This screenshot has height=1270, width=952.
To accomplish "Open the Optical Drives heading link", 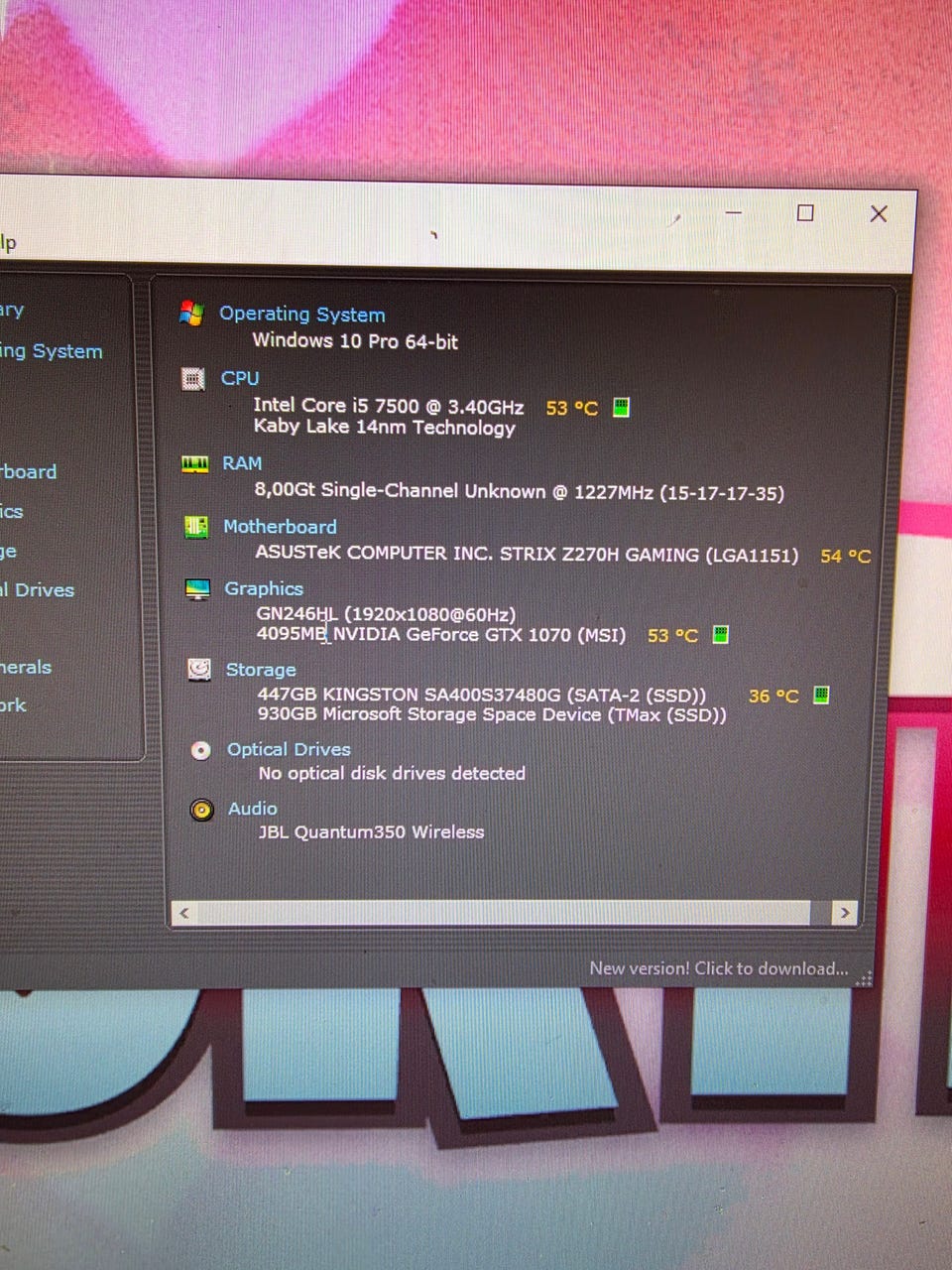I will pyautogui.click(x=289, y=749).
